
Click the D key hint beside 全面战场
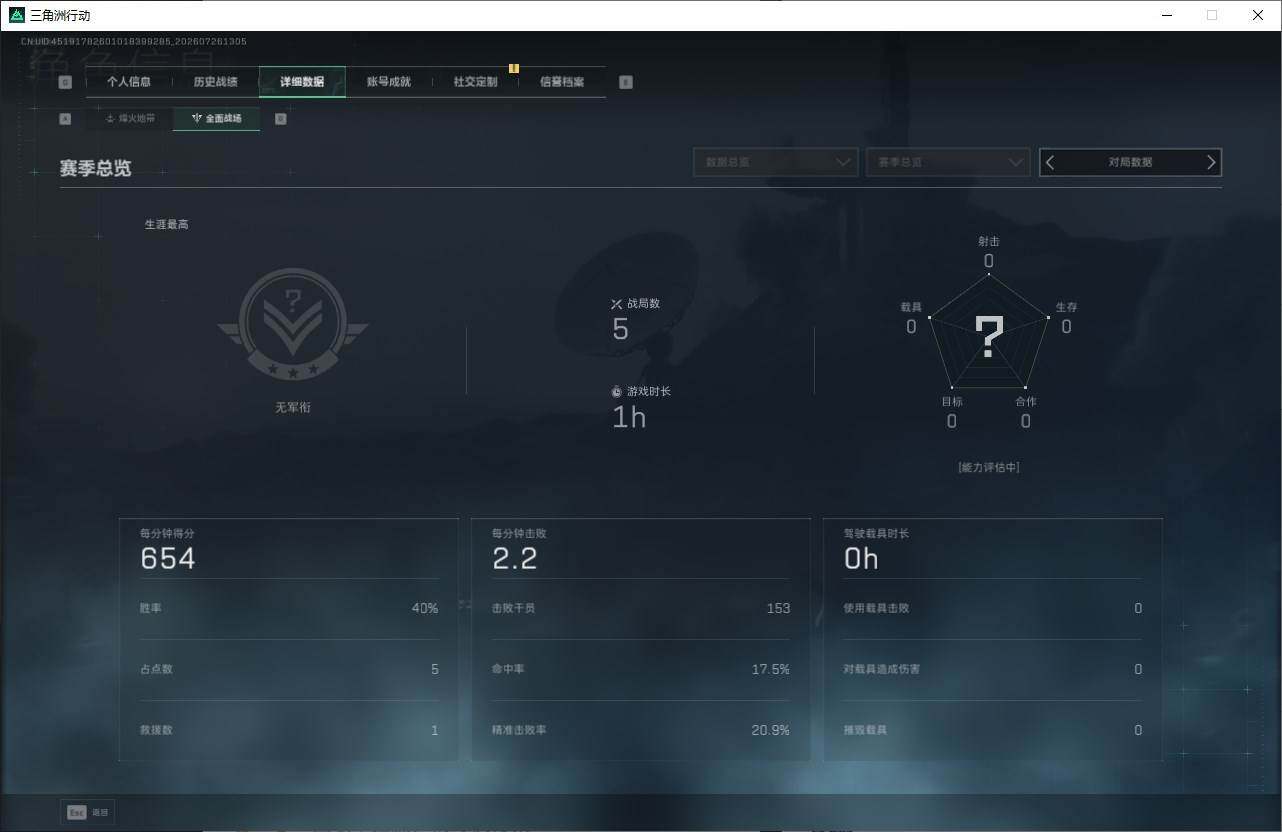click(x=280, y=118)
